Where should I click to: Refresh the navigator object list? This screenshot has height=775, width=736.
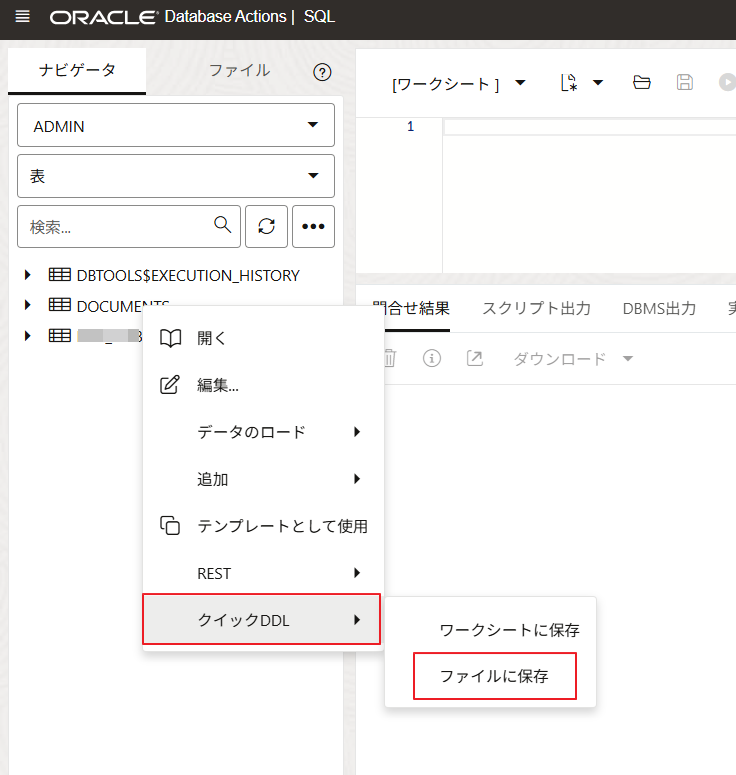266,226
